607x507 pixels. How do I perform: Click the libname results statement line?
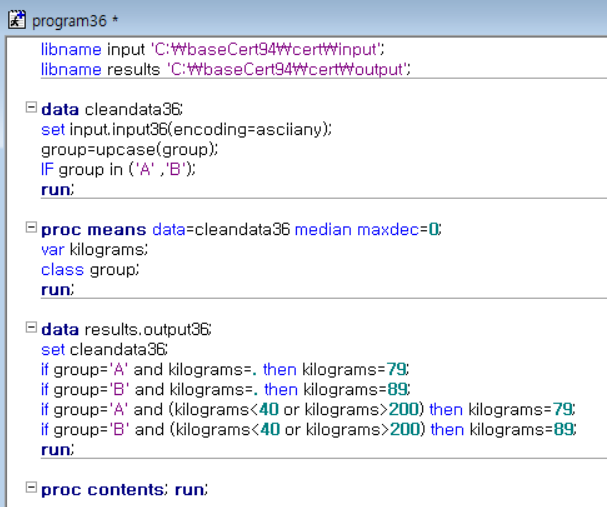(226, 70)
